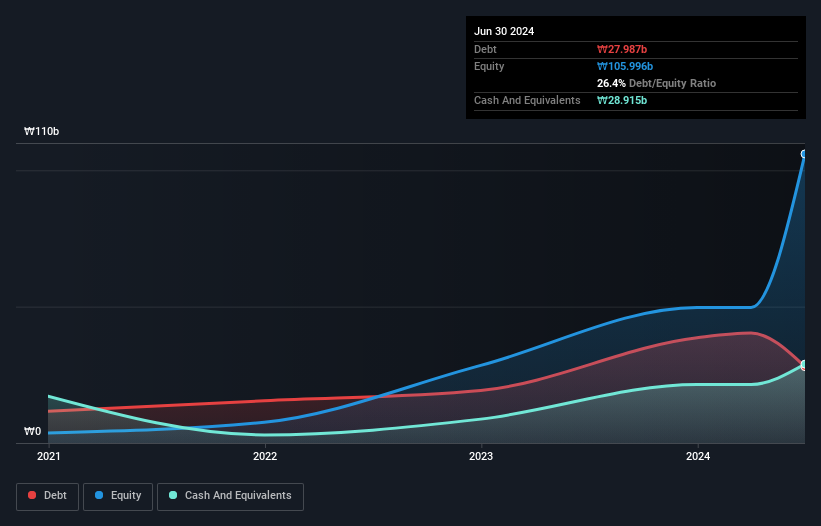Click the 2021 x-axis label
The image size is (821, 526).
[49, 456]
